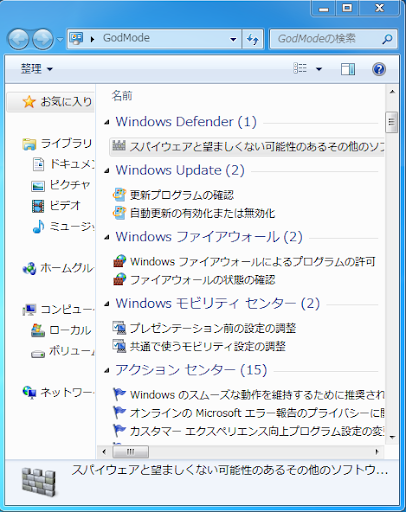Collapse the Windows ファイアウォール group
Viewport: 406px width, 512px height.
[107, 237]
